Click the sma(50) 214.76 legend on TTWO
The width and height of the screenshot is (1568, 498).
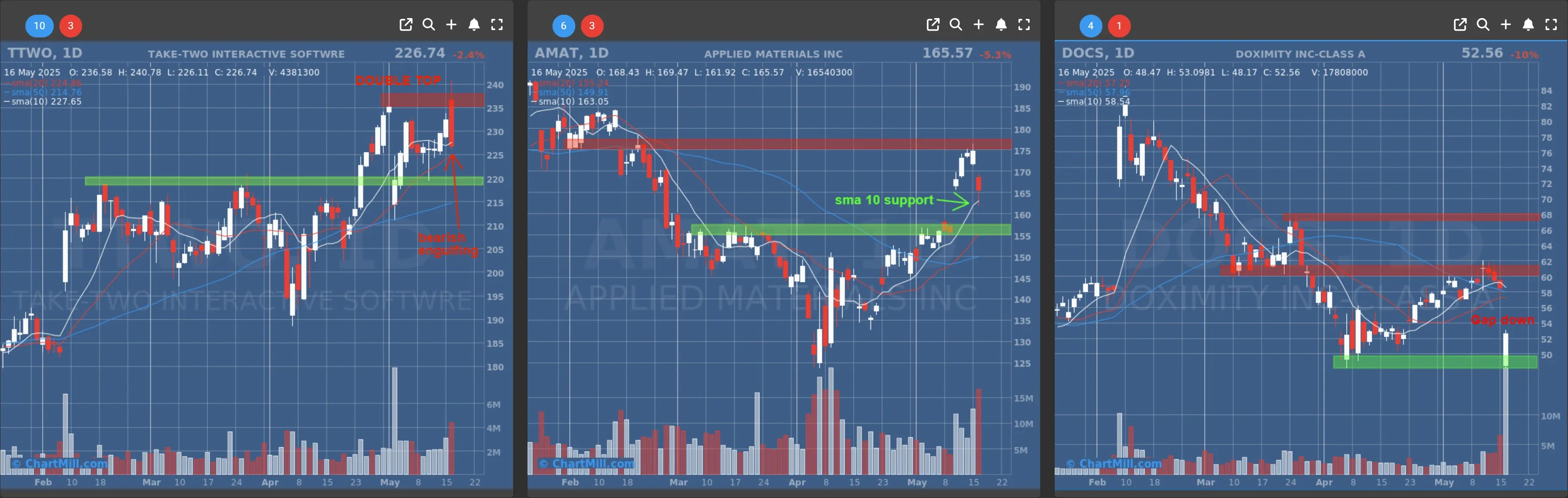click(43, 93)
